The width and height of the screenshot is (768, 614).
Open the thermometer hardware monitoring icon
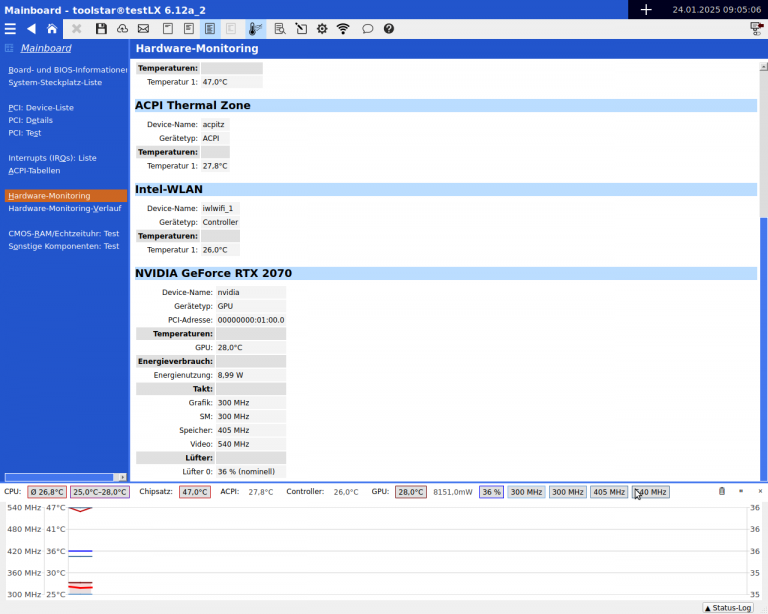[x=255, y=29]
